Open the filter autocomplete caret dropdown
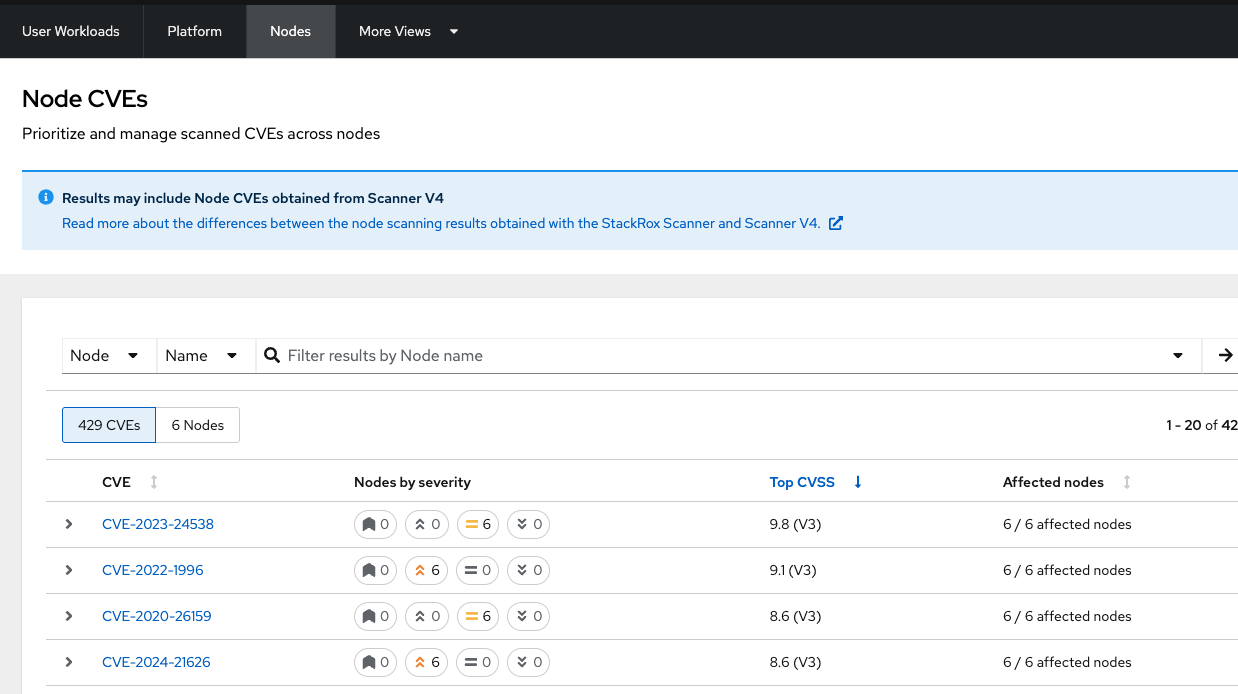Screen dimensions: 1238x694 (1178, 355)
